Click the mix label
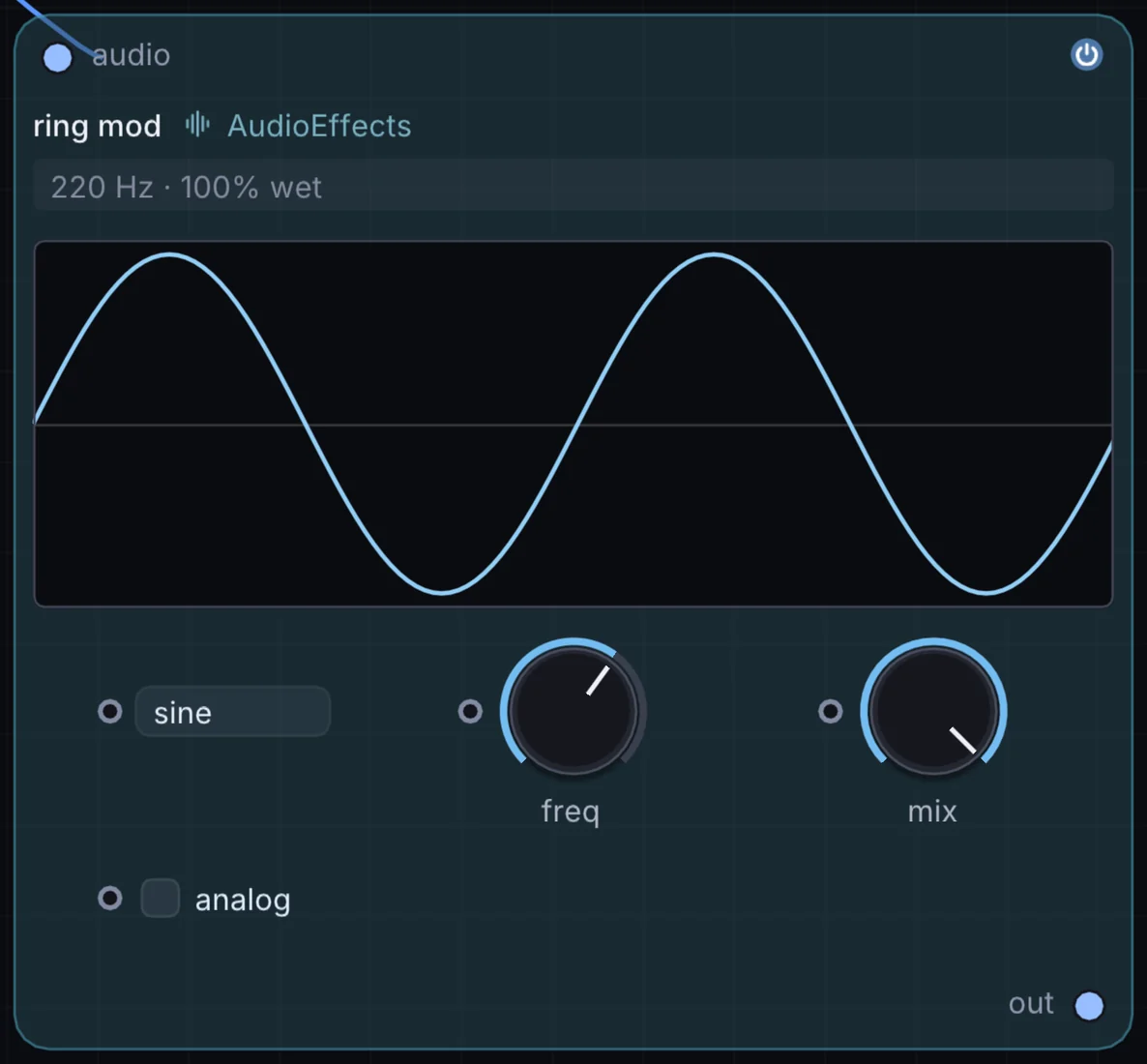 click(x=932, y=811)
